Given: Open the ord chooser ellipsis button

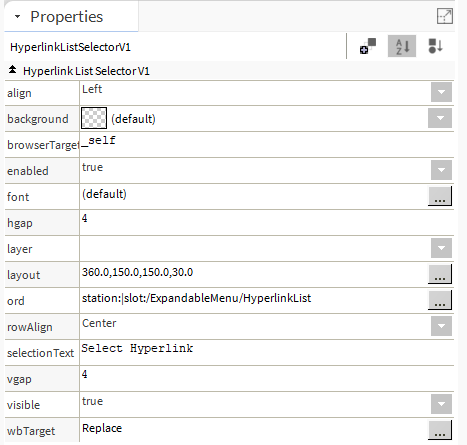Looking at the screenshot, I should point(440,300).
